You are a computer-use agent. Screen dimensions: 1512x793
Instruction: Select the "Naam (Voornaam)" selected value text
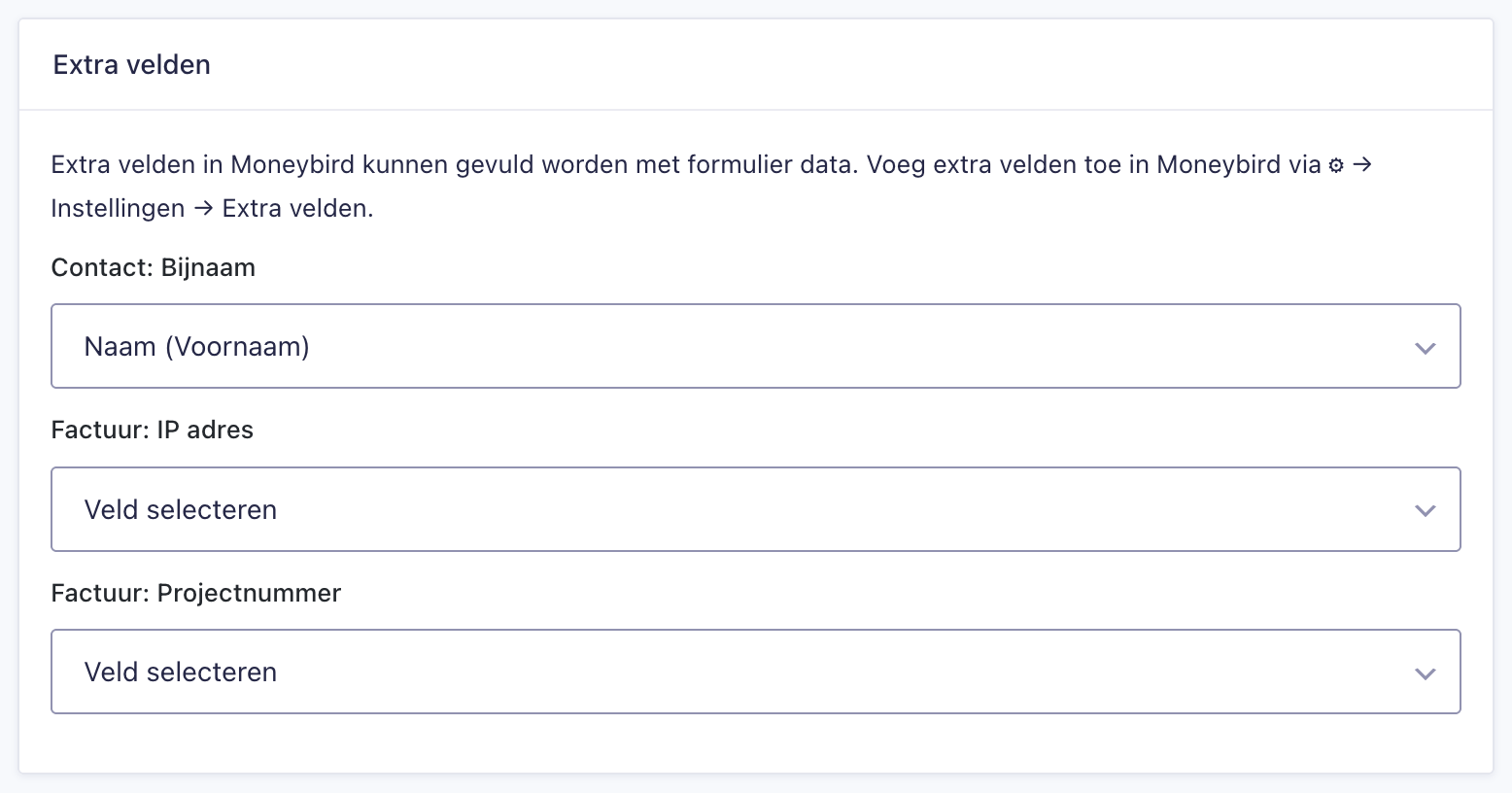[197, 346]
